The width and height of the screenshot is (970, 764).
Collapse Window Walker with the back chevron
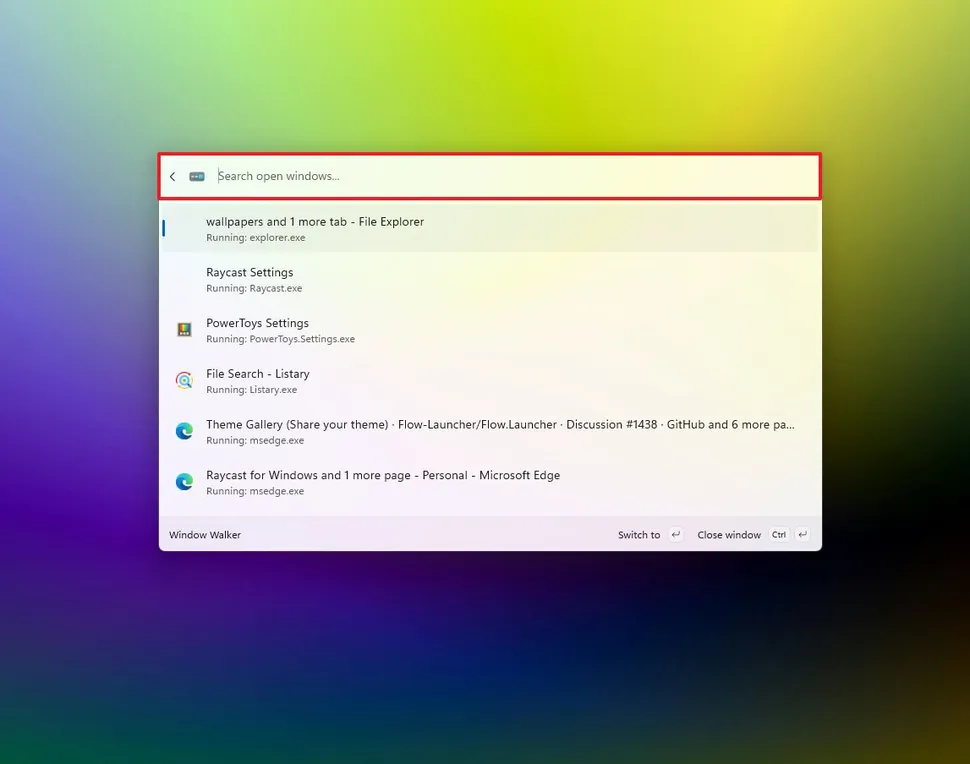click(172, 176)
